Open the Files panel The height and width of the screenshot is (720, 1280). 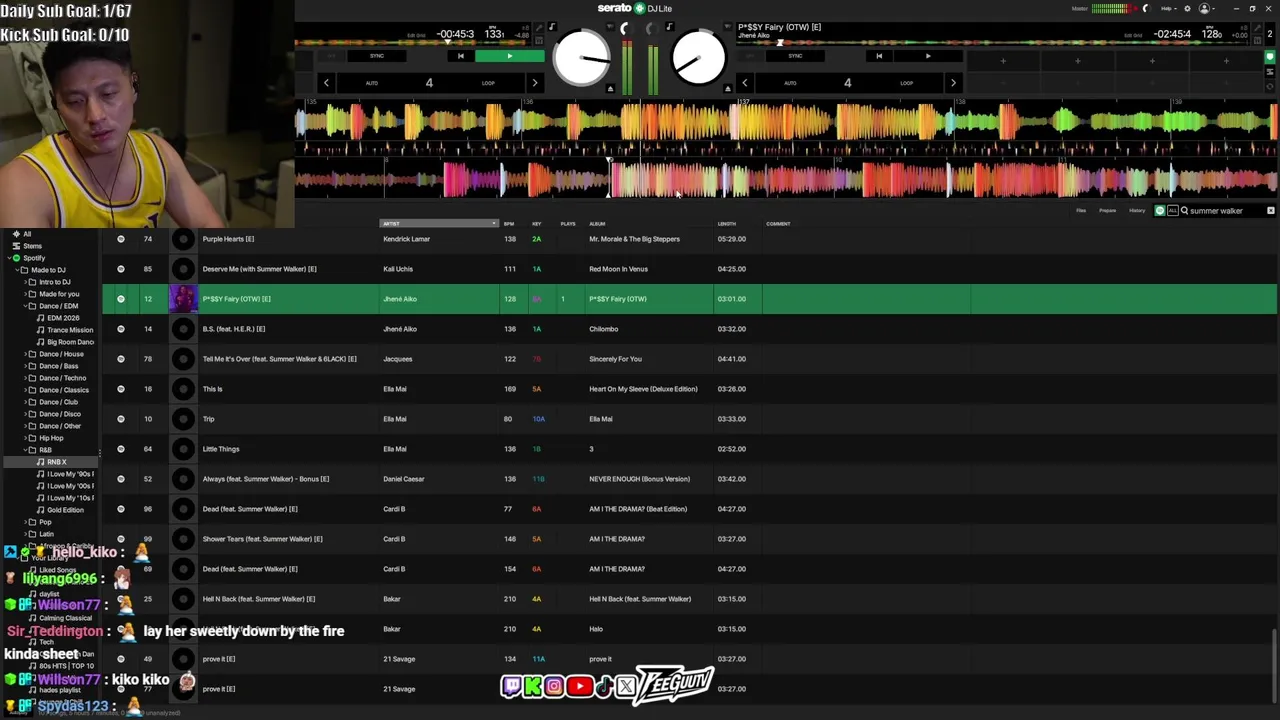pos(1081,211)
